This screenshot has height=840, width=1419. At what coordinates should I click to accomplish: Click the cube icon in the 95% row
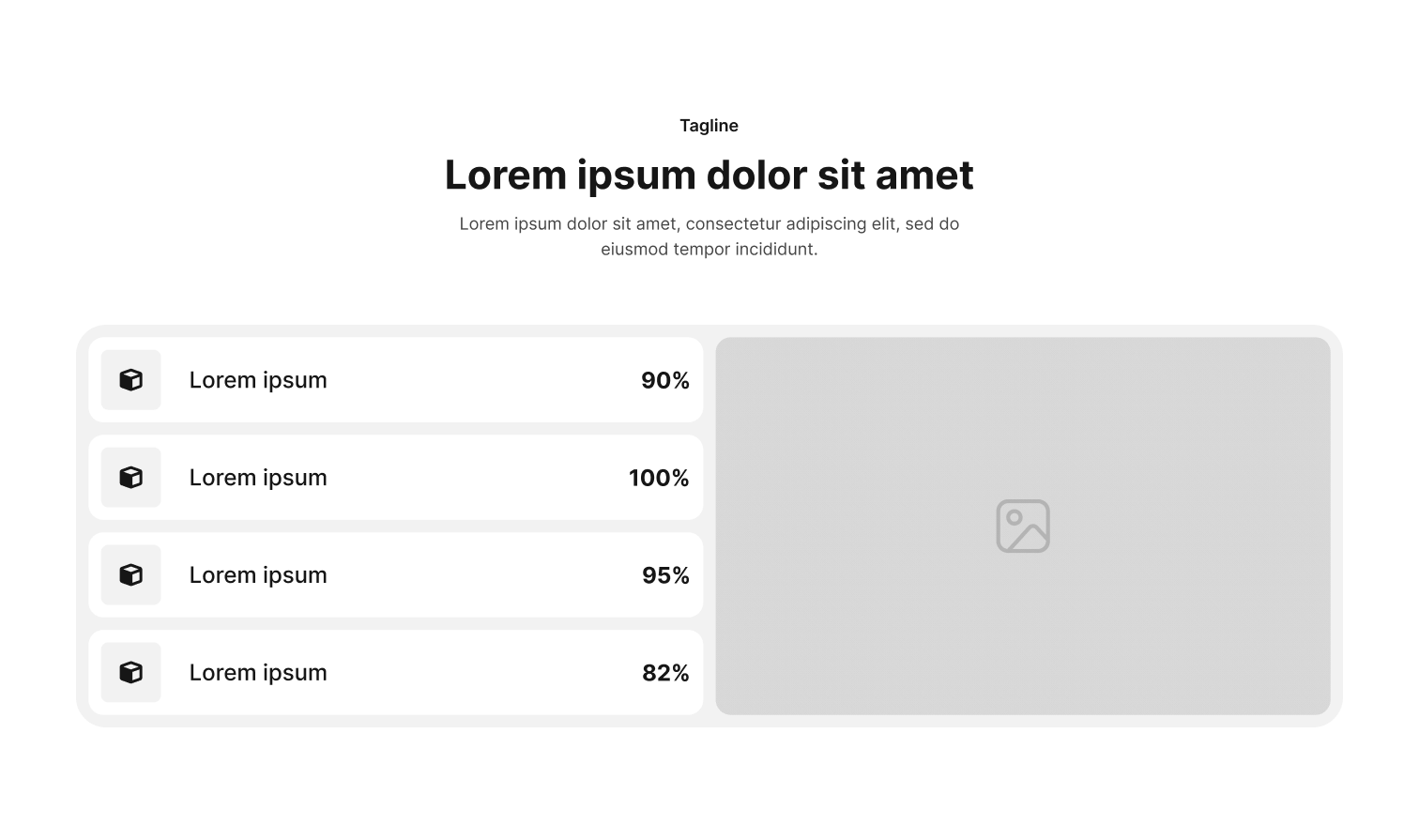pos(131,575)
